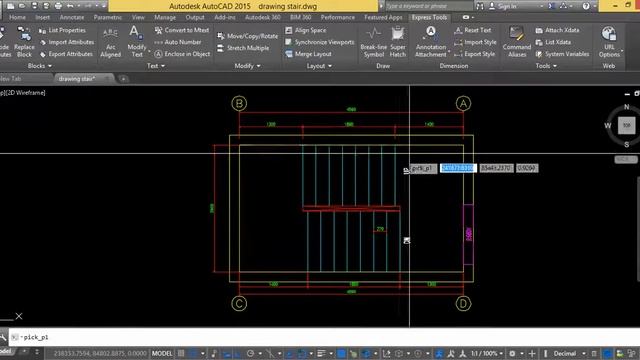The height and width of the screenshot is (360, 640).
Task: Open a new drawing tab with plus button
Action: tap(123, 78)
